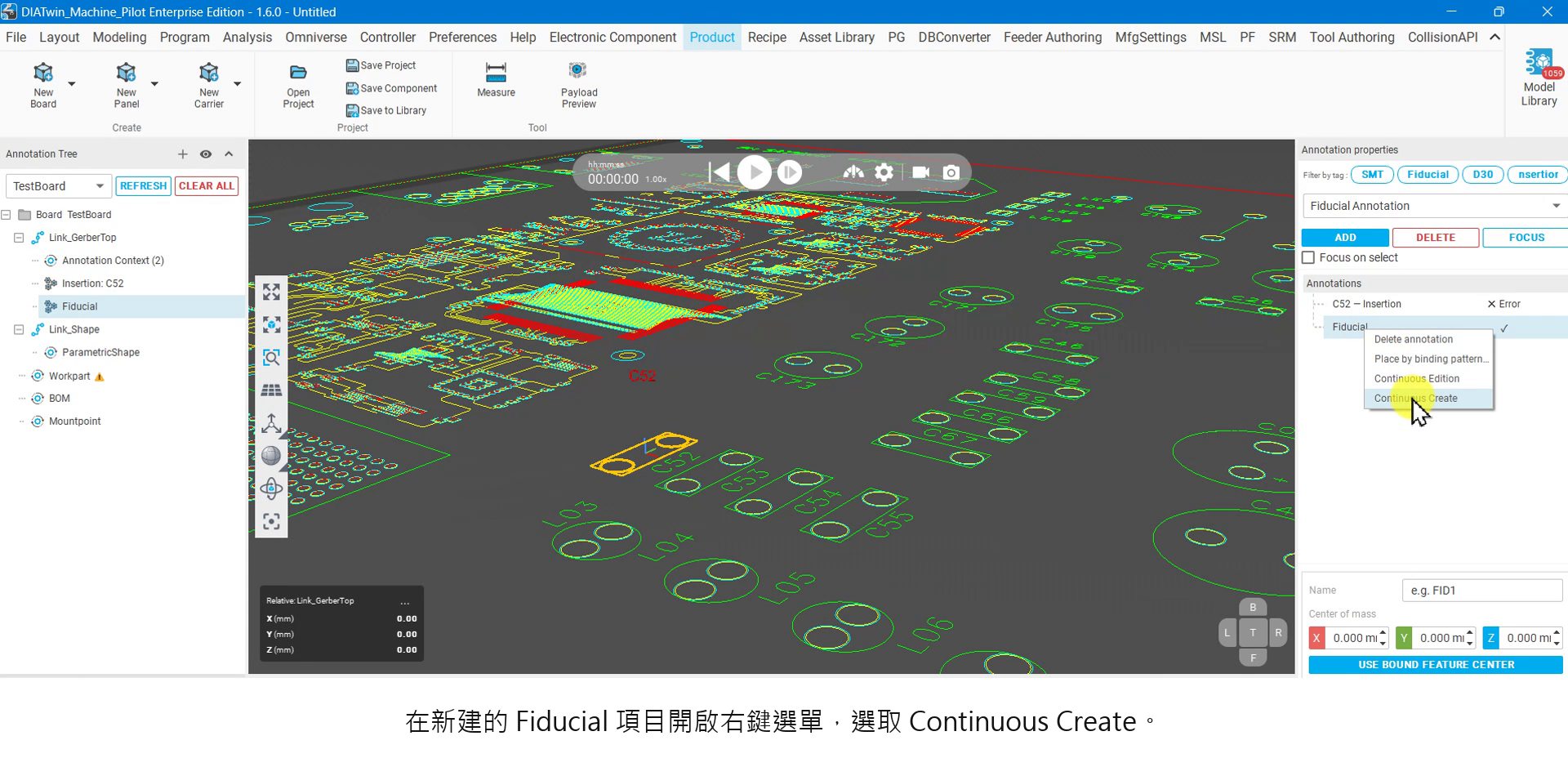Image resolution: width=1568 pixels, height=776 pixels.
Task: Toggle the nsertior tag filter
Action: (1538, 175)
